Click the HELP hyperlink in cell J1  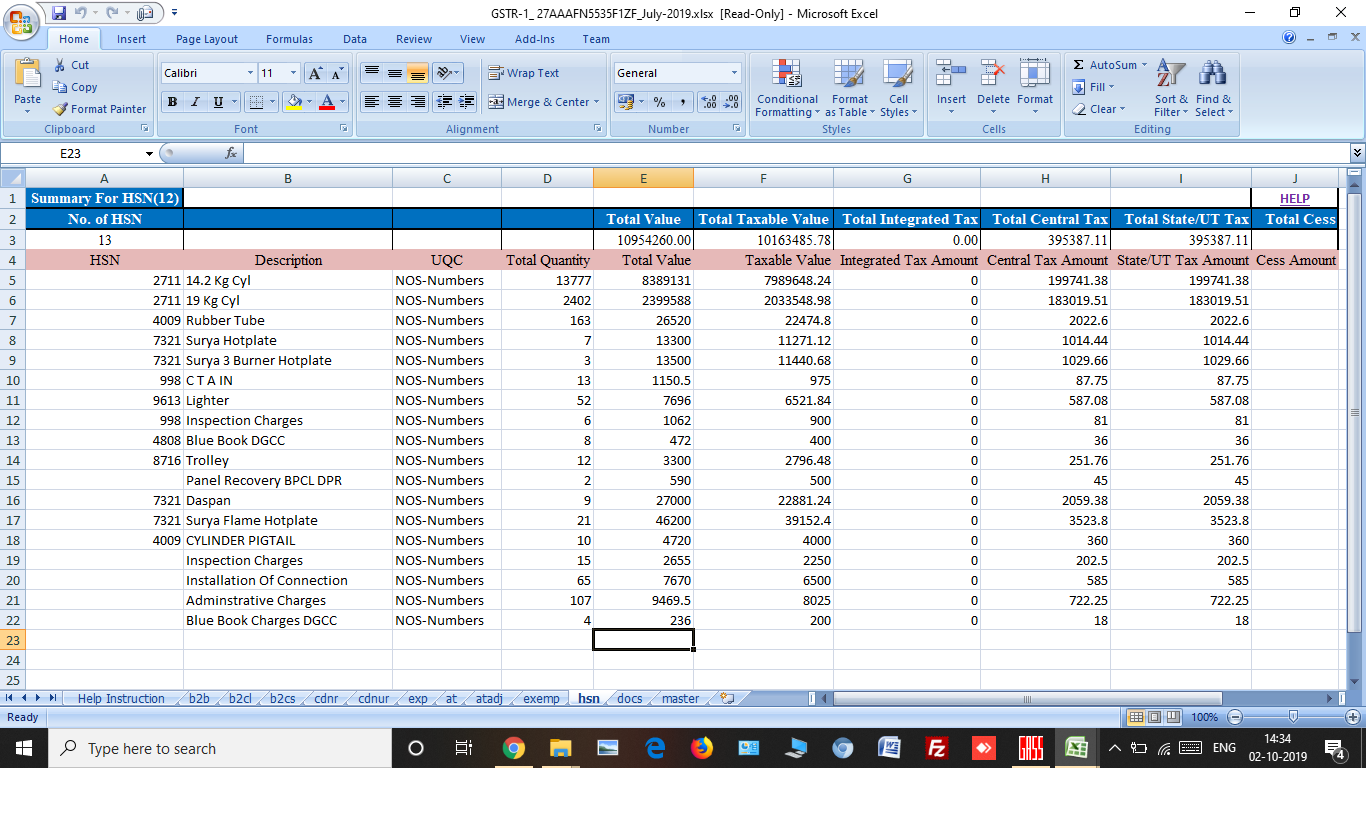[1294, 198]
